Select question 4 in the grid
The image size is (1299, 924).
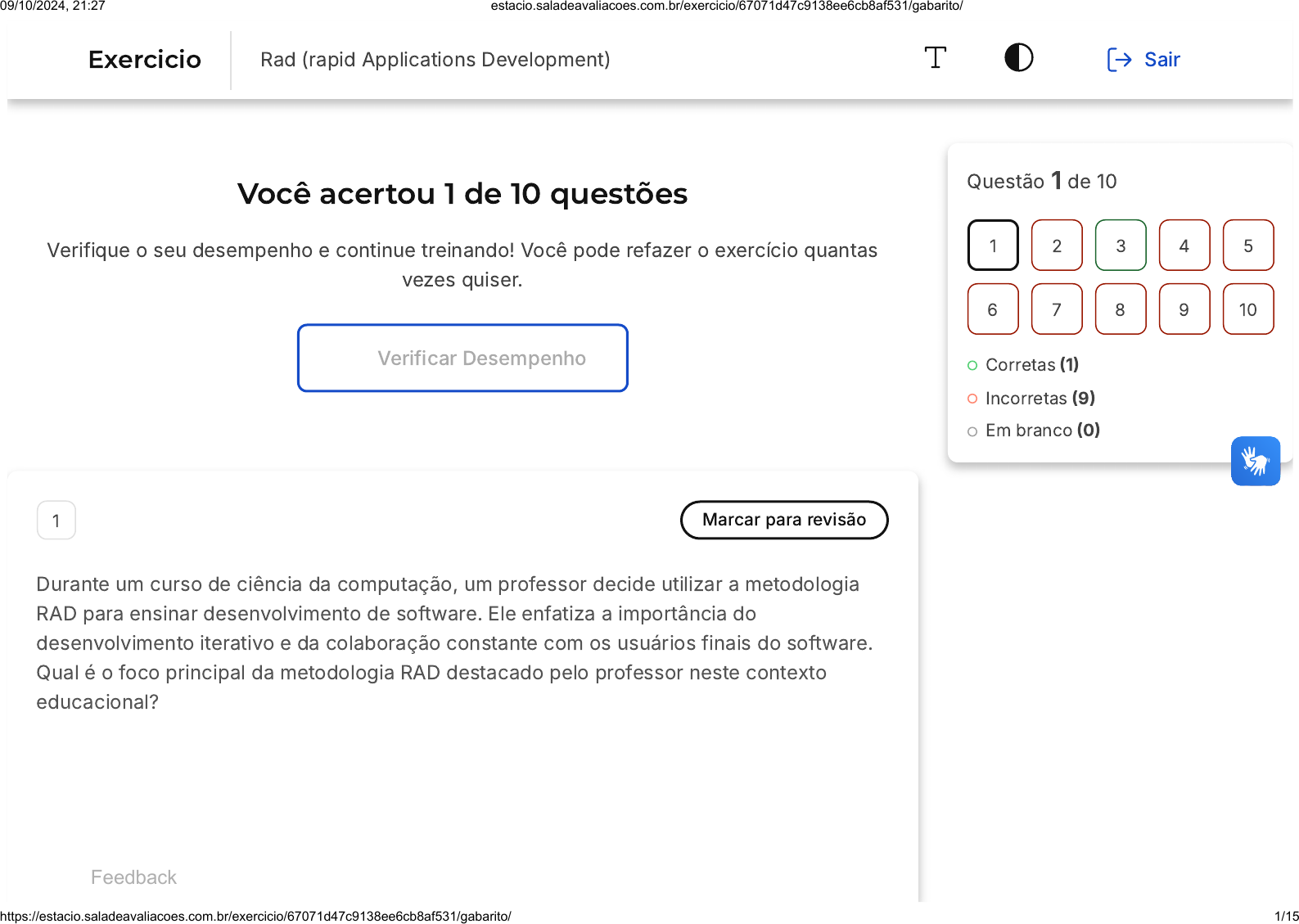point(1184,246)
